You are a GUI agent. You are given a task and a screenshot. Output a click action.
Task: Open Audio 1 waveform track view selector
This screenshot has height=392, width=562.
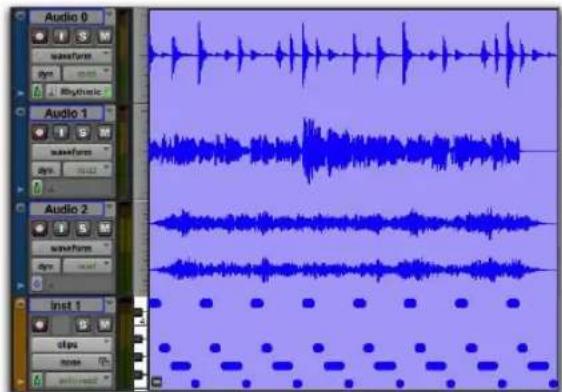click(x=72, y=152)
